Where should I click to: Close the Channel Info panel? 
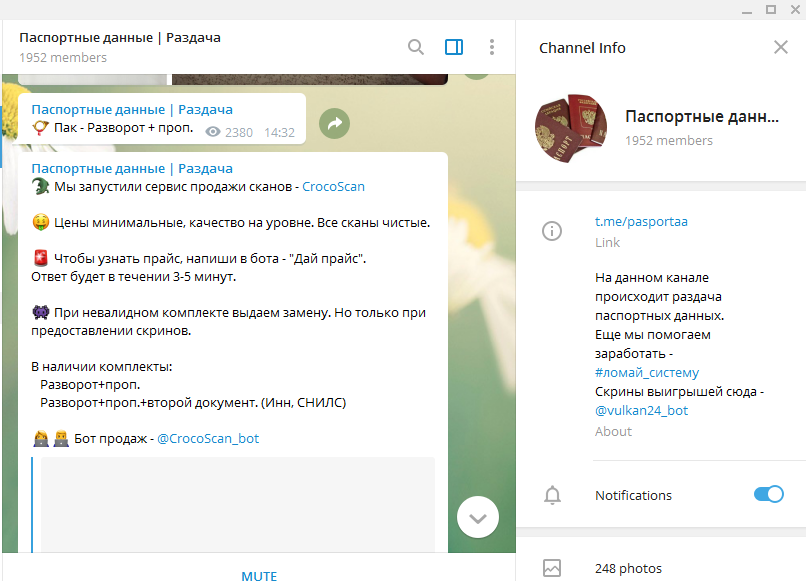click(781, 47)
